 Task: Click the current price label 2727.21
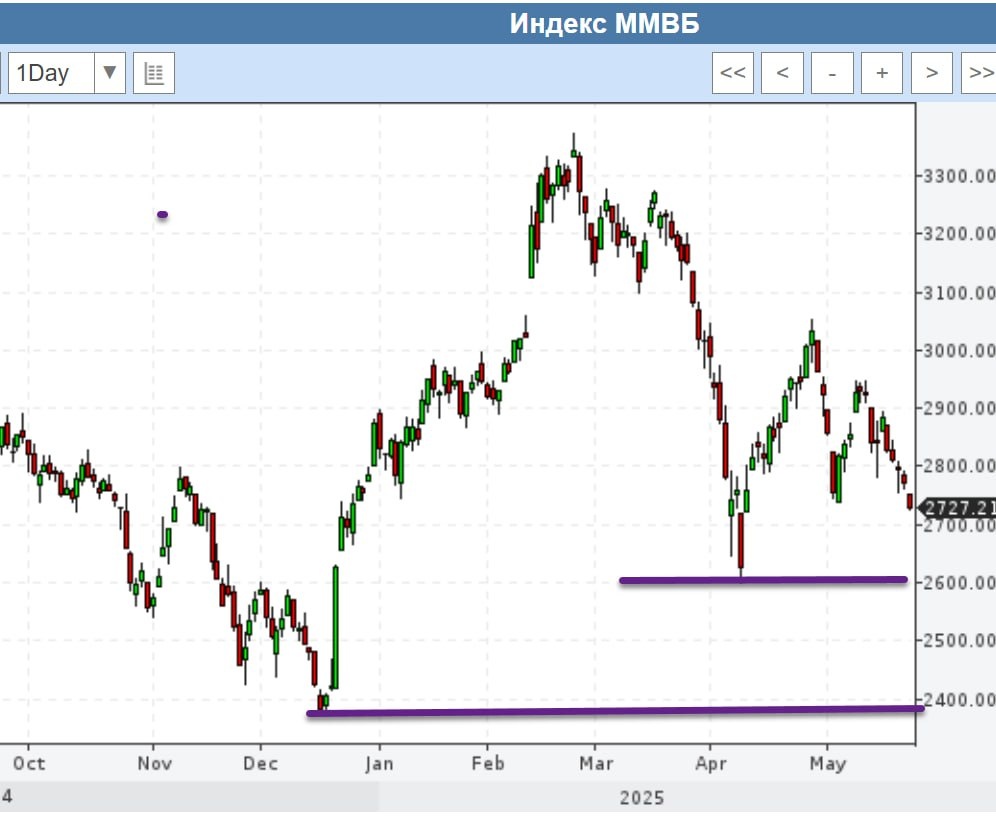pyautogui.click(x=958, y=508)
